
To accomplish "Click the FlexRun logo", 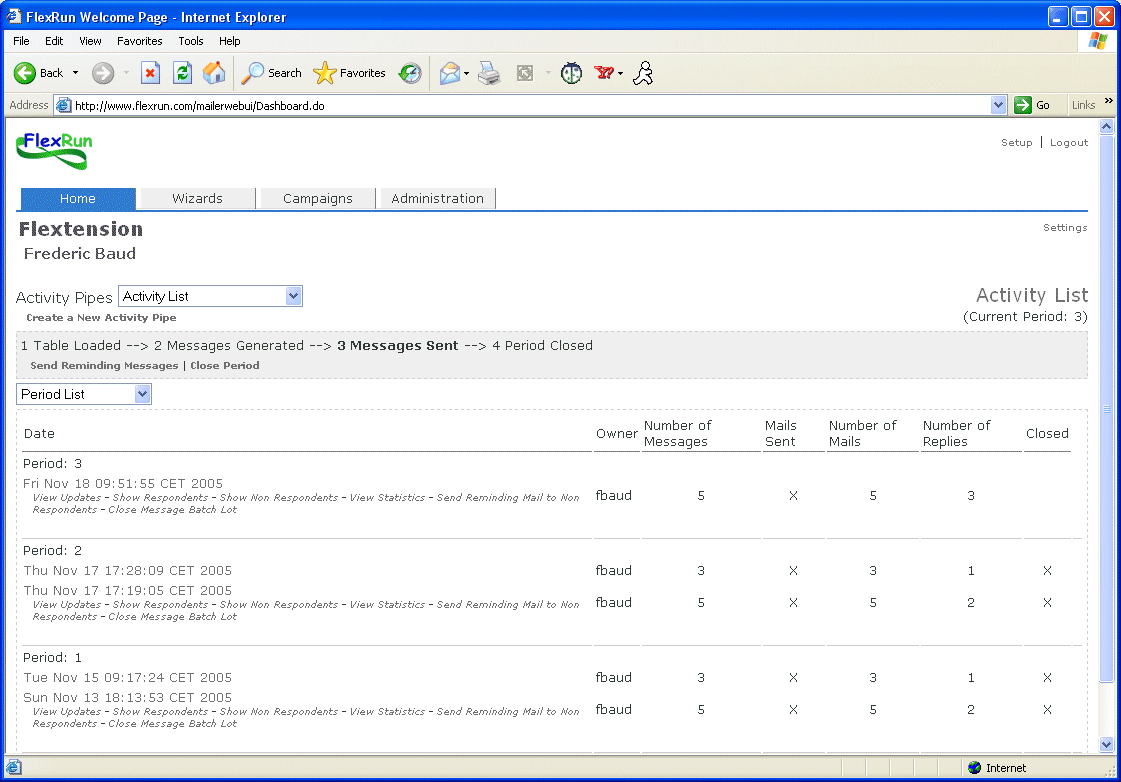I will click(54, 151).
